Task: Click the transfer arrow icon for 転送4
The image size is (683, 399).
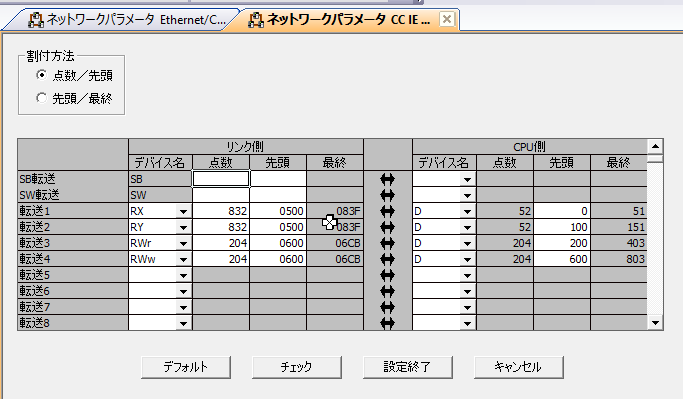Action: point(387,259)
